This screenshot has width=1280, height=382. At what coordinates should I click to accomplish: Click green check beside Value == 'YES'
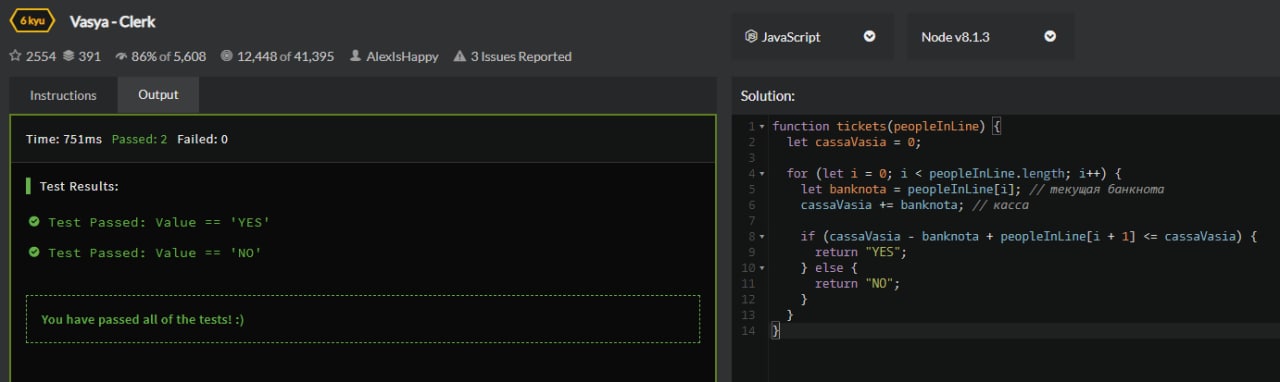click(x=34, y=222)
